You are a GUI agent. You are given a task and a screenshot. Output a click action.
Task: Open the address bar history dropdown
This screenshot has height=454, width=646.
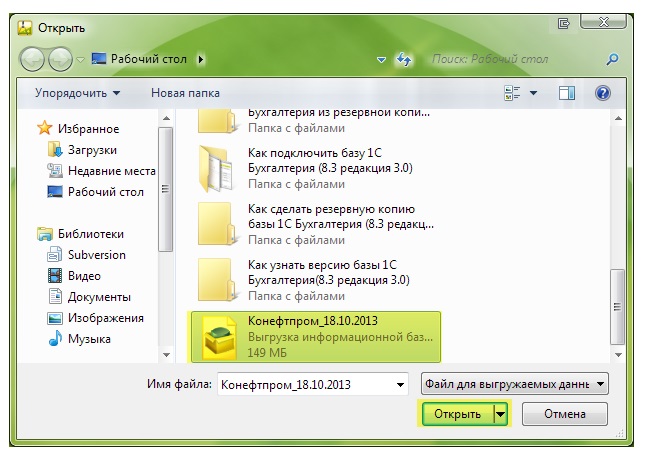pos(382,60)
